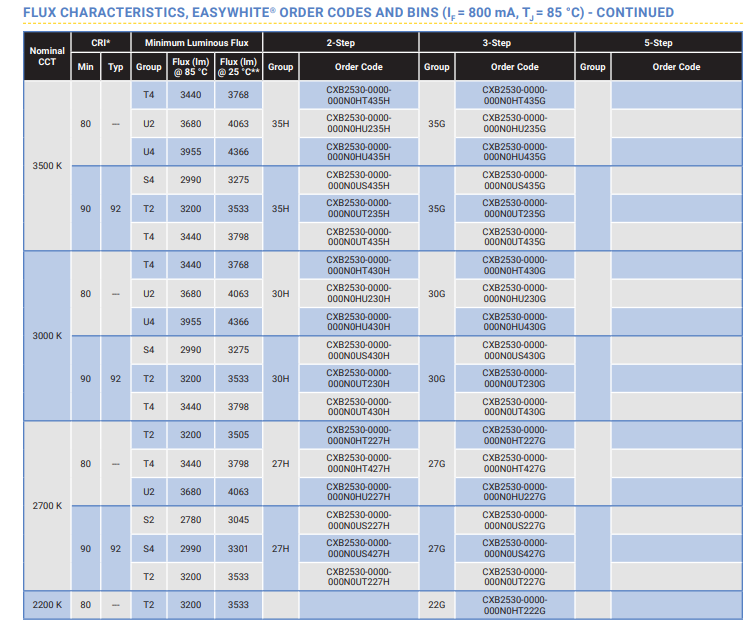Click the Flux (lm) @ 25 °C header
This screenshot has height=640, width=756.
239,67
